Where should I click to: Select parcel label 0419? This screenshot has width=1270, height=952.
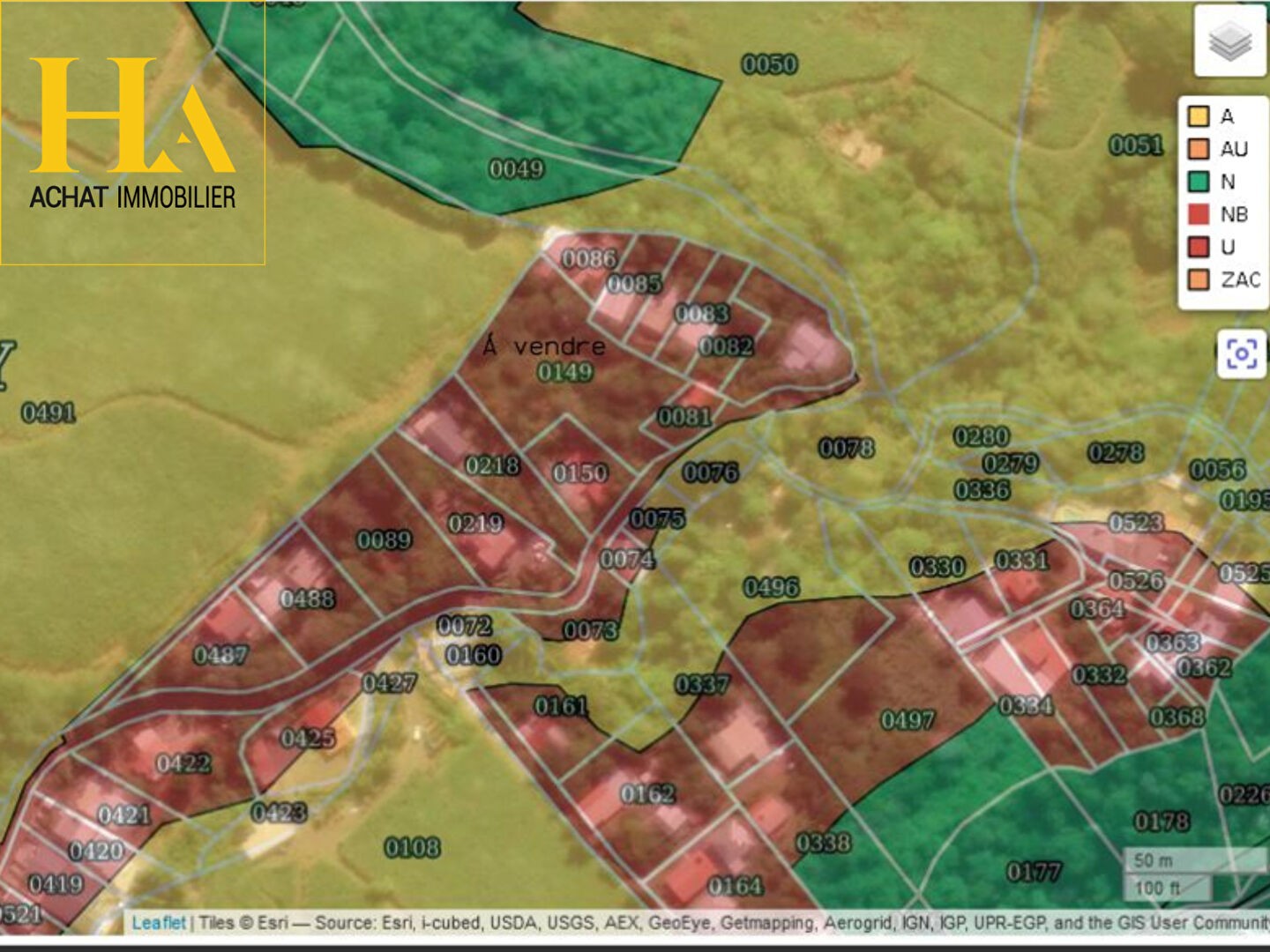tap(56, 883)
